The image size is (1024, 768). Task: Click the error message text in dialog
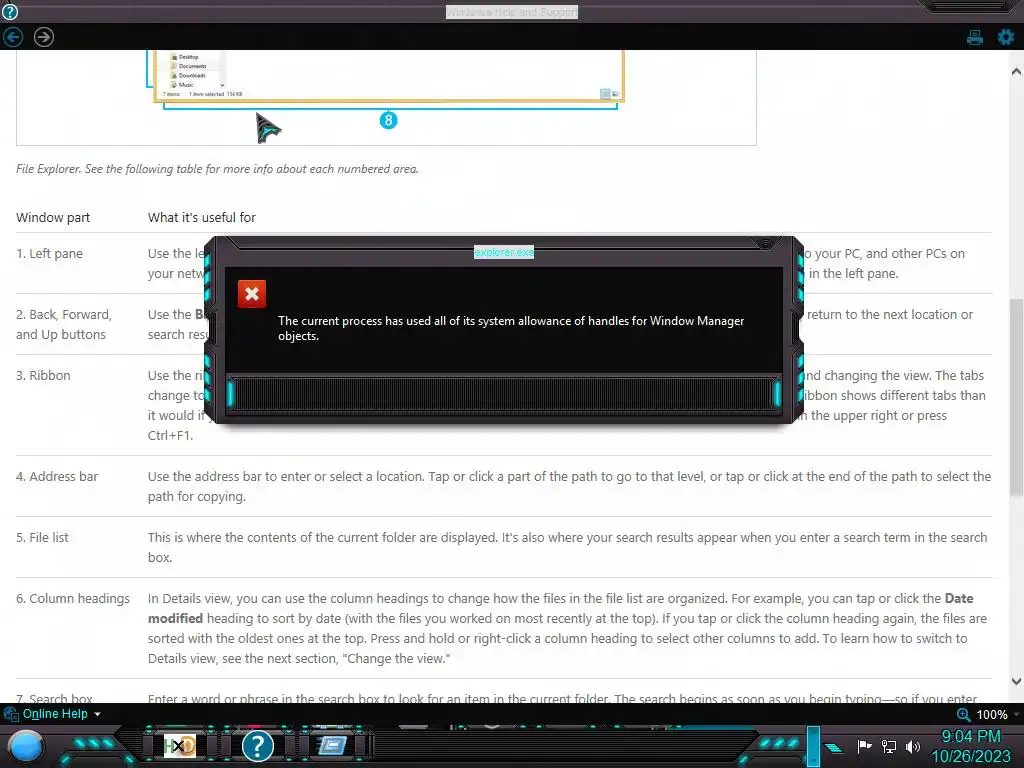click(511, 328)
